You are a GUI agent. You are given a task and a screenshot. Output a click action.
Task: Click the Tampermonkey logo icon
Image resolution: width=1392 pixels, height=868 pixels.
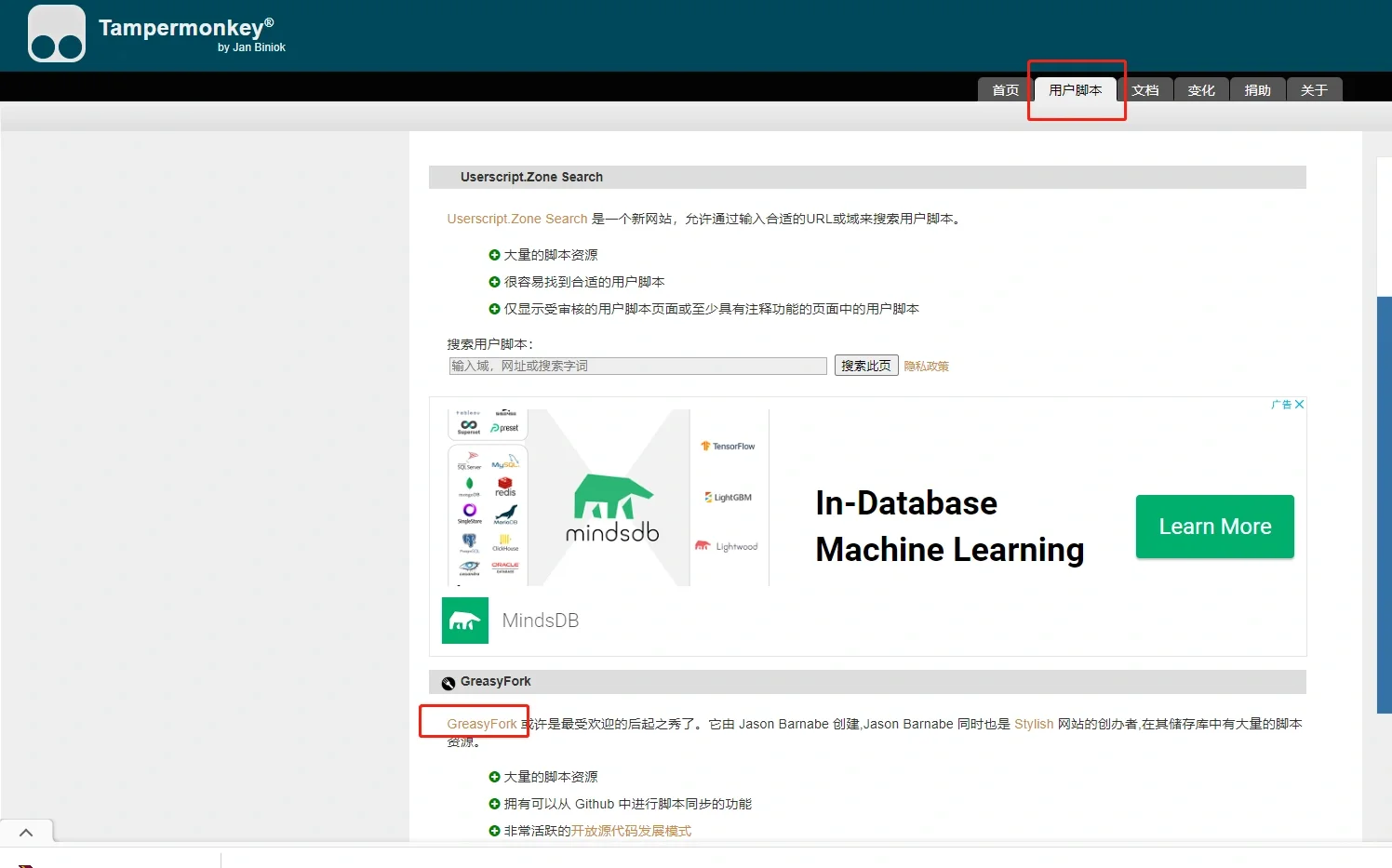coord(57,33)
